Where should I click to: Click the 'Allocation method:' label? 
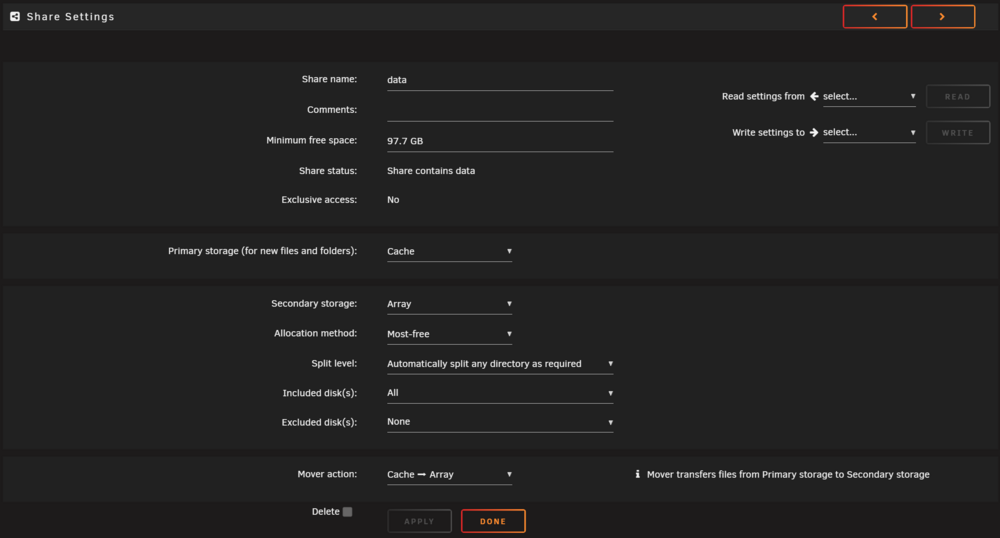[315, 333]
